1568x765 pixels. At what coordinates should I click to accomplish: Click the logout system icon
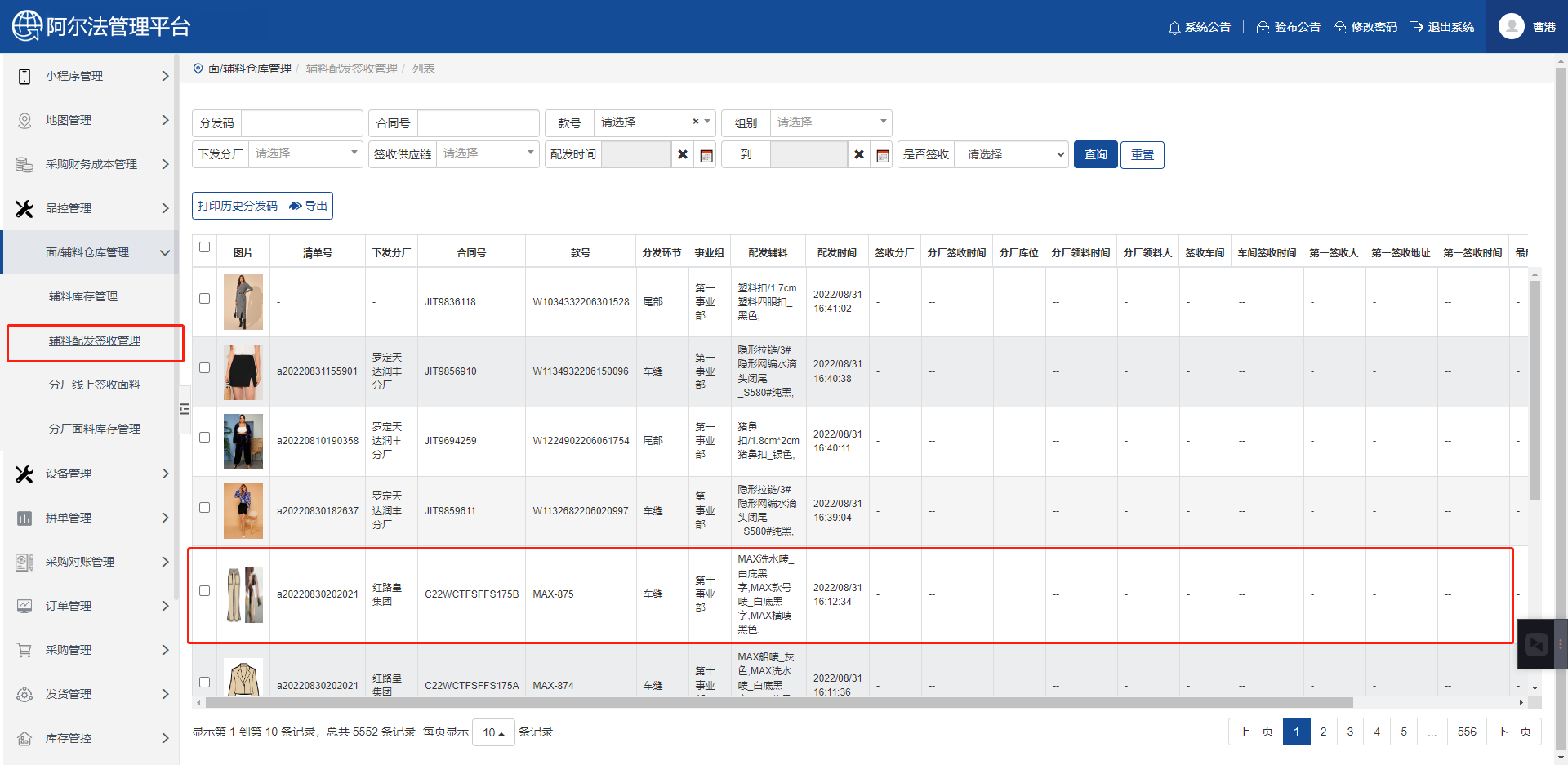1416,28
